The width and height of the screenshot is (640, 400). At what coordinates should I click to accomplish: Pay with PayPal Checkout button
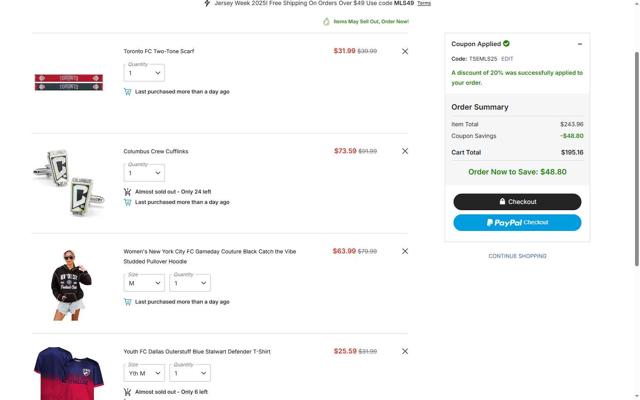coord(517,222)
